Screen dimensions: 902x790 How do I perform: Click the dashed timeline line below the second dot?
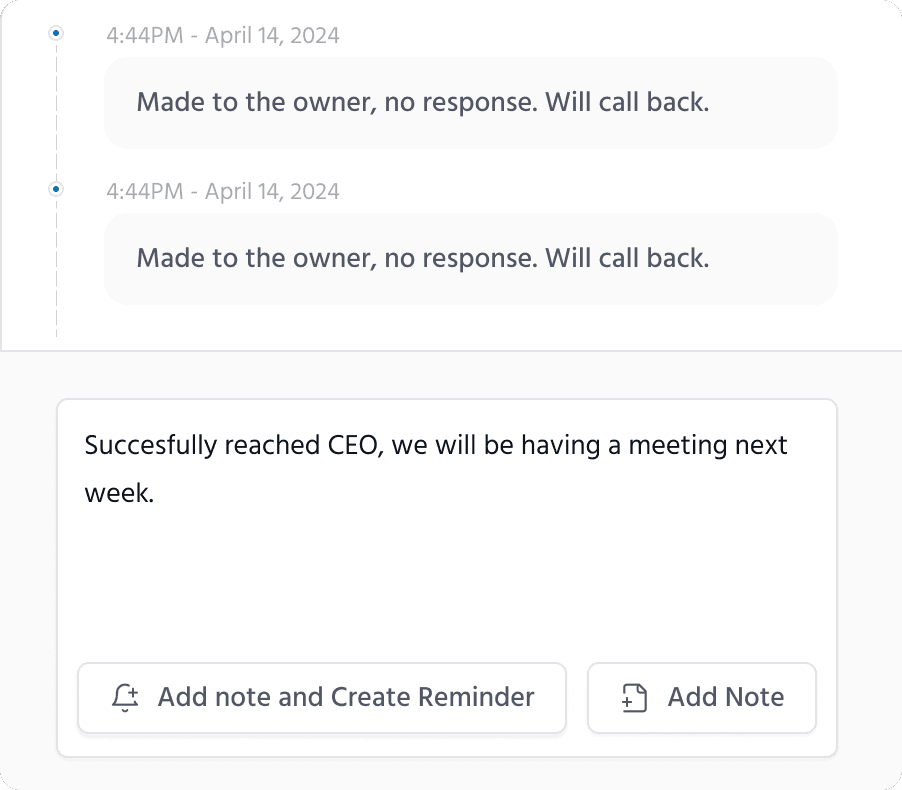56,290
